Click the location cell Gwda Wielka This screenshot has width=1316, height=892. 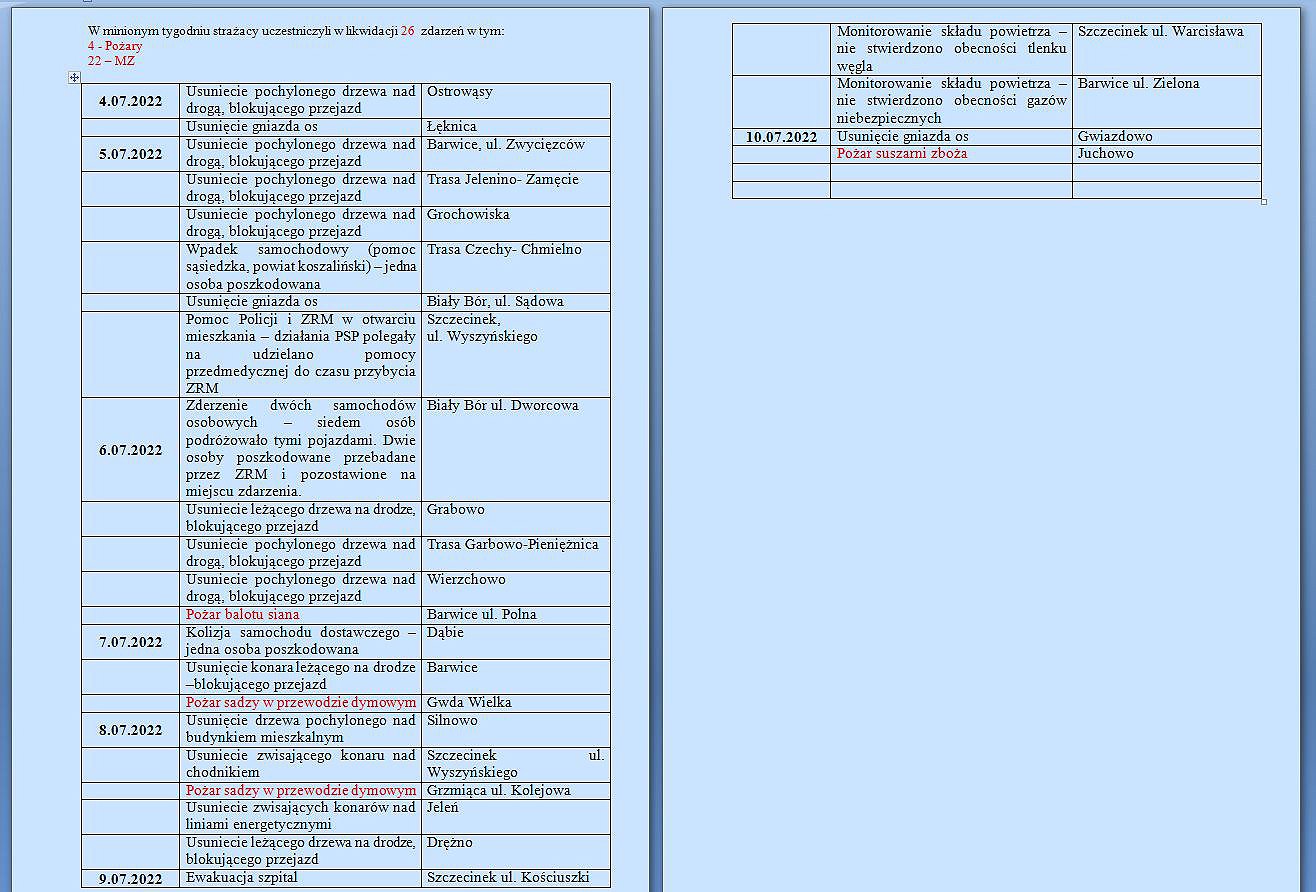(x=515, y=703)
